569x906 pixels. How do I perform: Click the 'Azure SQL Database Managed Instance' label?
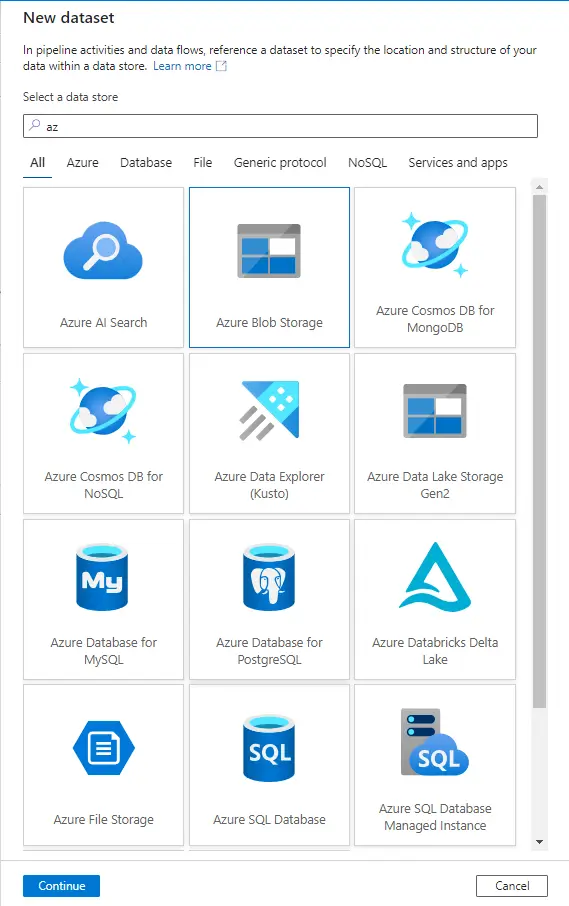click(x=435, y=816)
